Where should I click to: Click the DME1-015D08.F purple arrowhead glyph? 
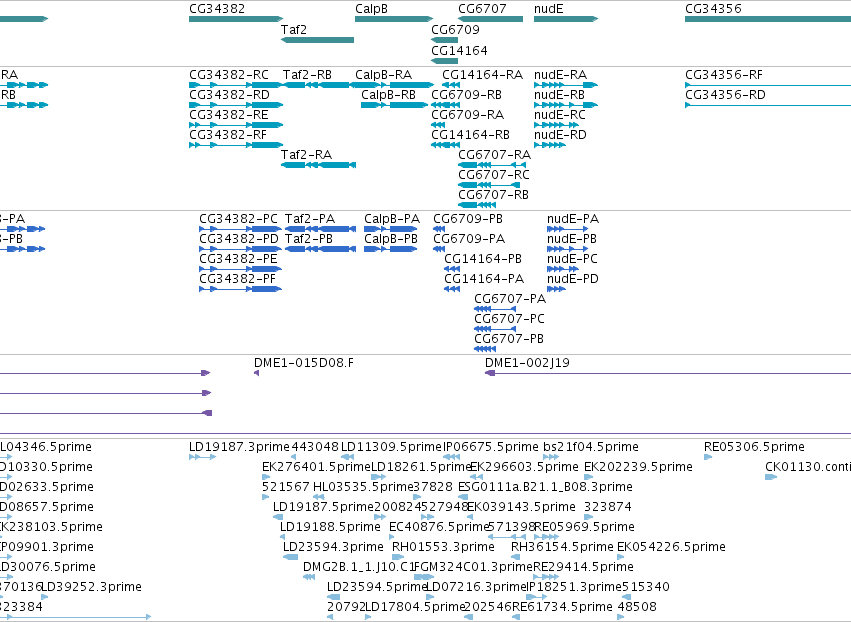(256, 373)
